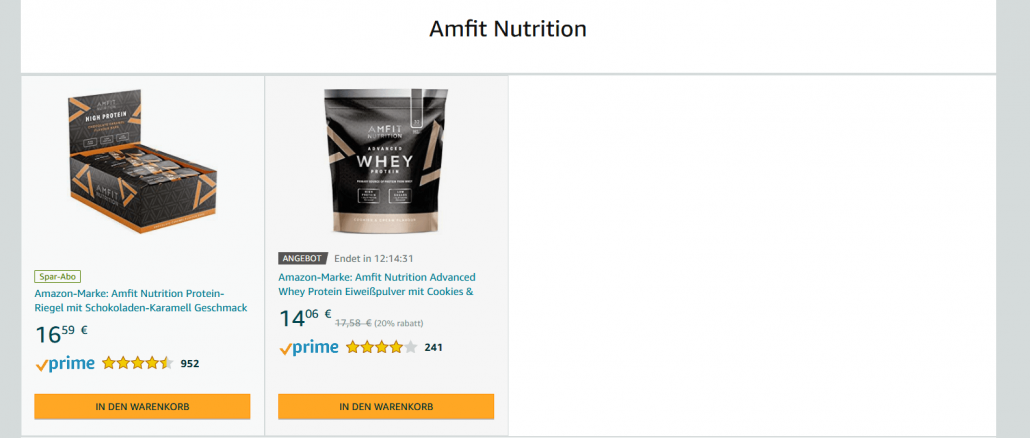Click the 14,06 € deal price
1030x438 pixels.
[x=305, y=318]
